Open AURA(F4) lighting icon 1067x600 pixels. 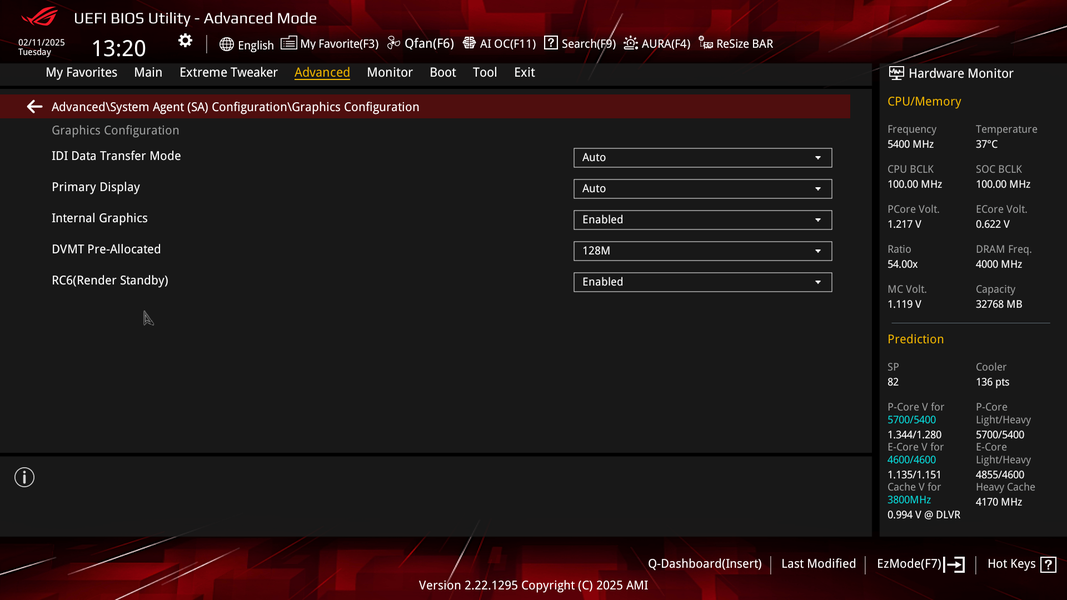click(x=631, y=43)
